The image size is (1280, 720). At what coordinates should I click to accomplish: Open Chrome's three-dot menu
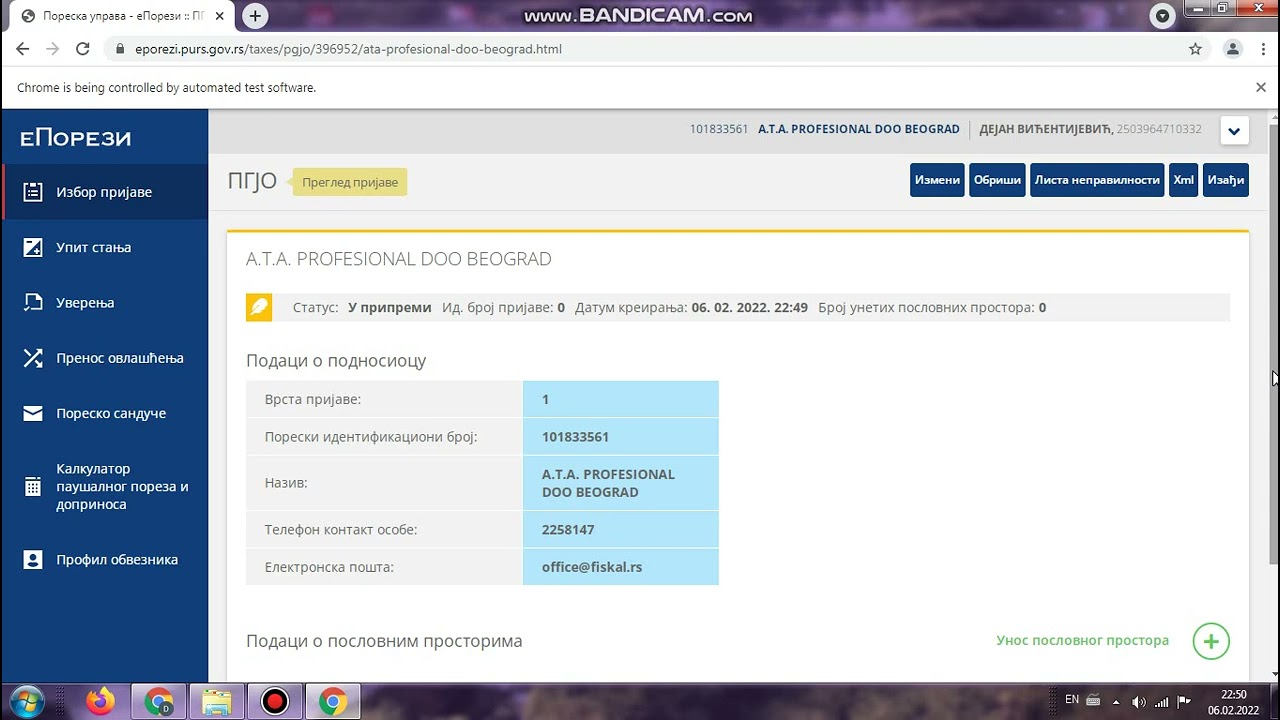click(1263, 49)
